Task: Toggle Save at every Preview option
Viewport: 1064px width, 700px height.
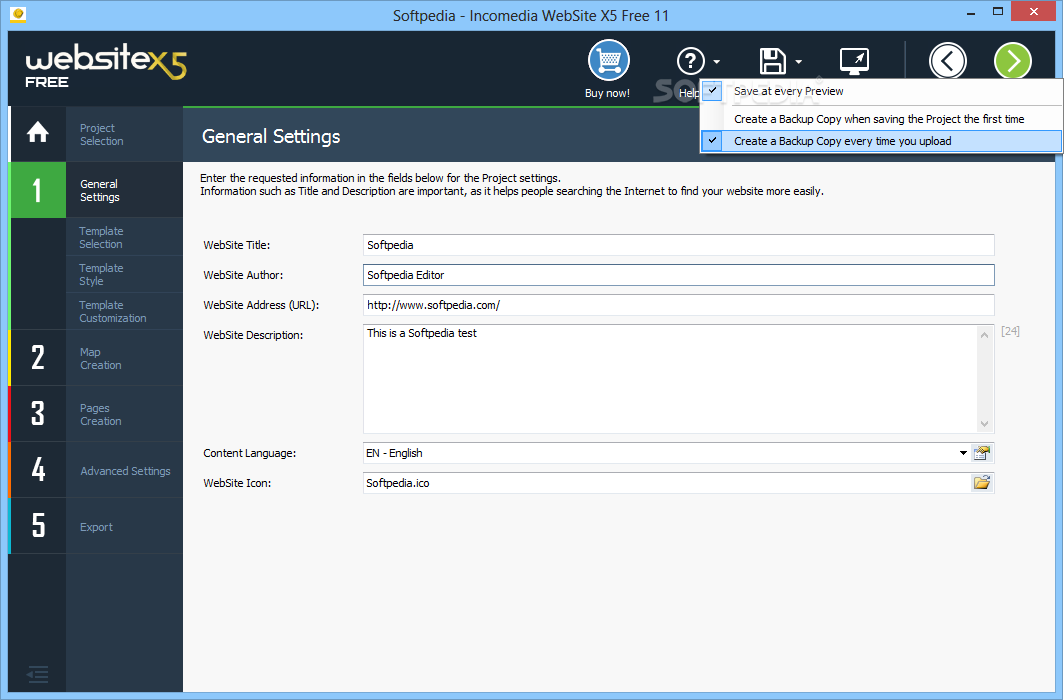Action: (881, 91)
